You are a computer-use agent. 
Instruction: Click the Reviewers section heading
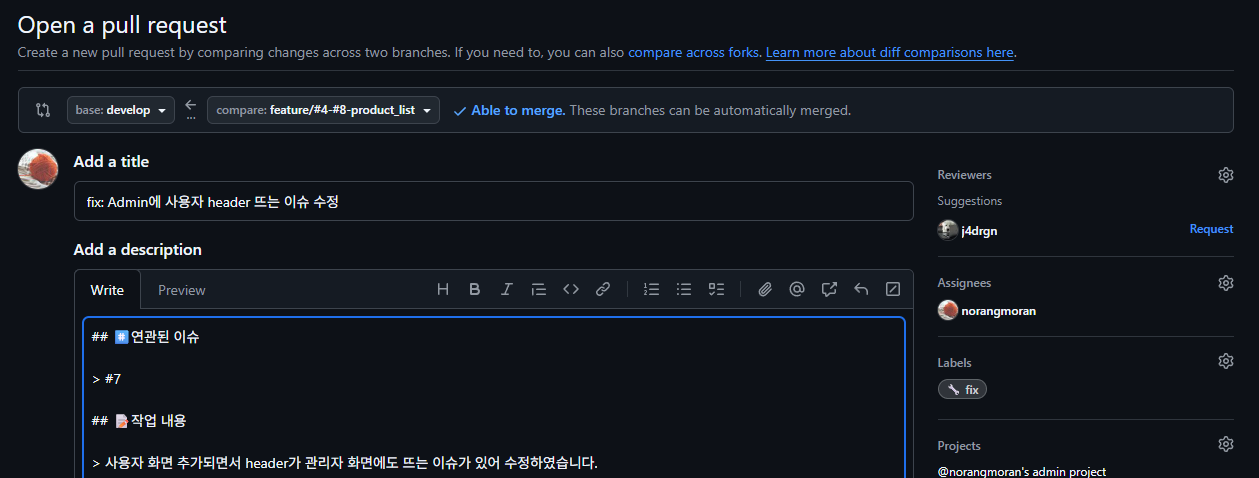pos(964,175)
